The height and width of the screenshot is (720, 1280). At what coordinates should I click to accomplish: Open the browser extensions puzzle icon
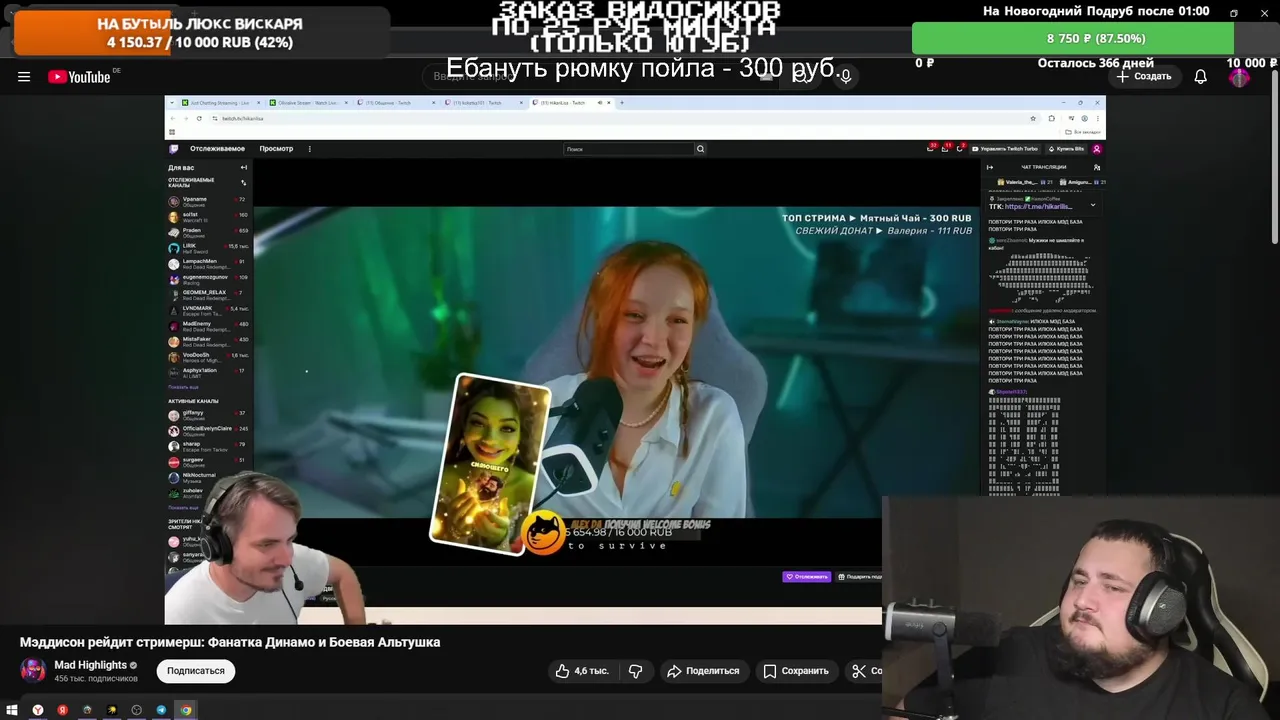(x=1051, y=118)
